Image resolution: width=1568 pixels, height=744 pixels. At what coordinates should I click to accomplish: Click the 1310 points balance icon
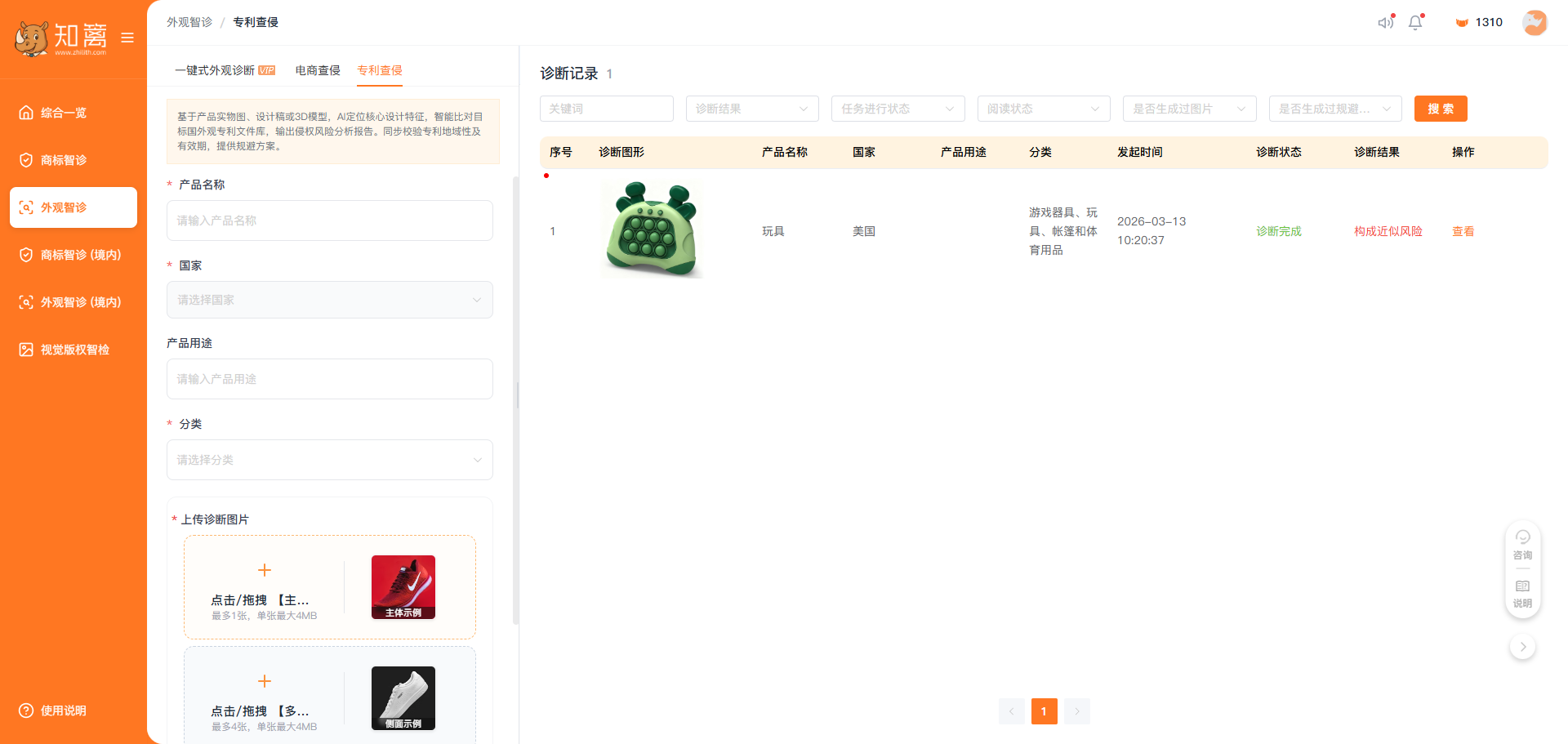pos(1462,22)
